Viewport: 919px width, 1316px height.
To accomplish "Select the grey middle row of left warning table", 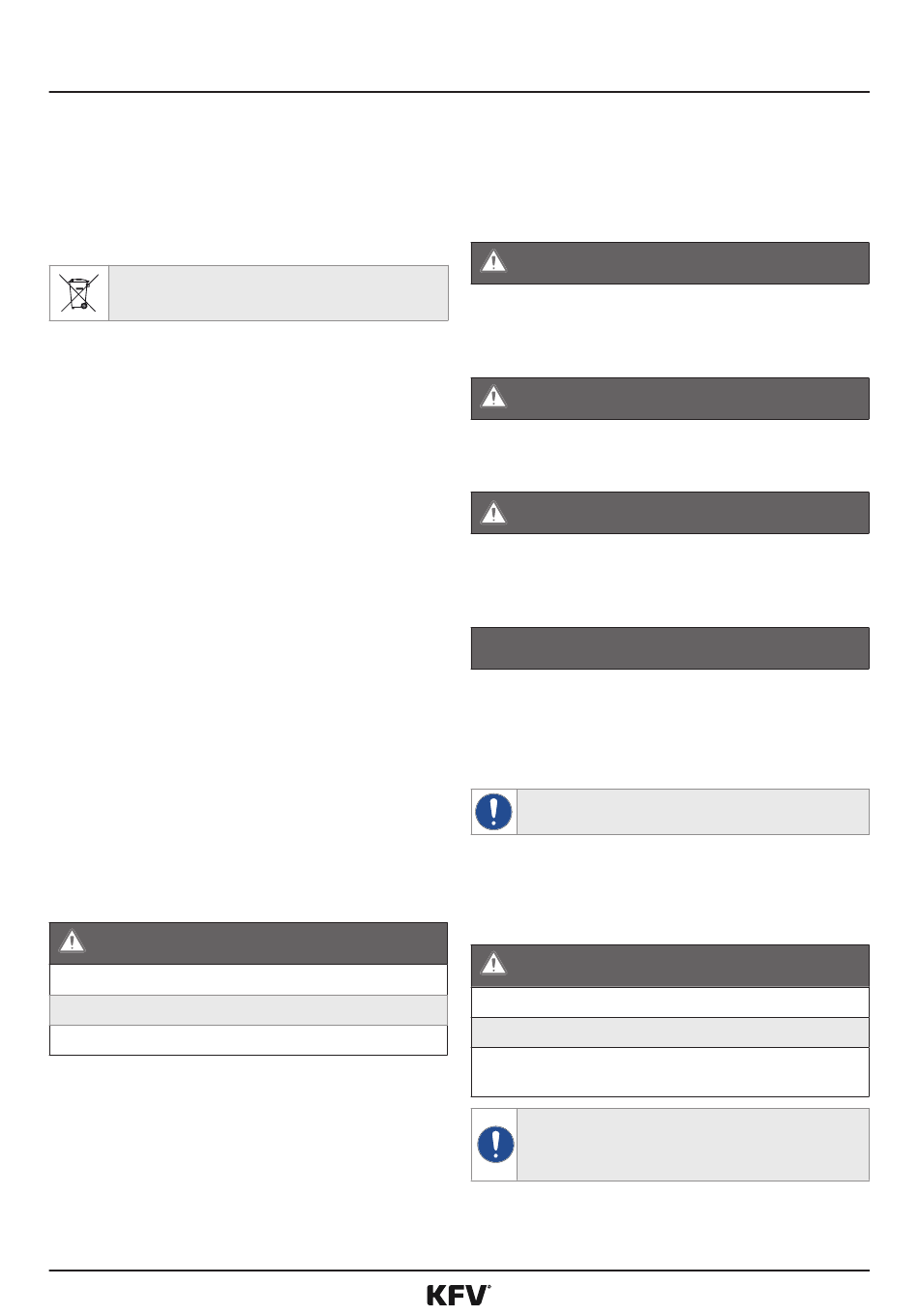I will (249, 1010).
